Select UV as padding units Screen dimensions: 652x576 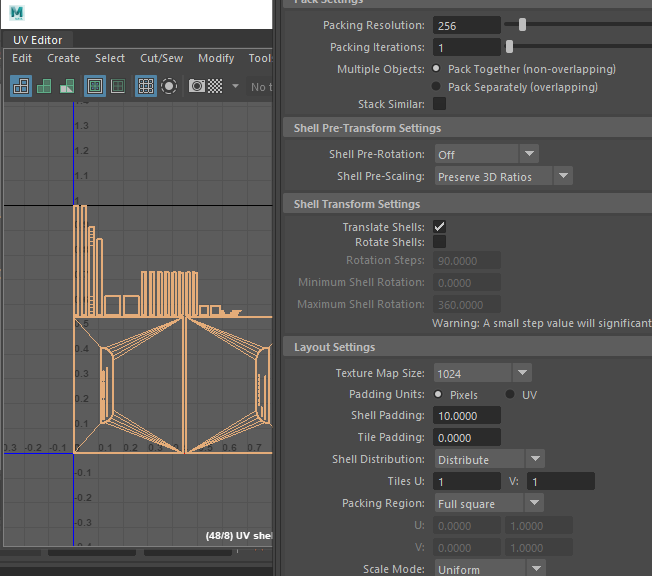(511, 395)
